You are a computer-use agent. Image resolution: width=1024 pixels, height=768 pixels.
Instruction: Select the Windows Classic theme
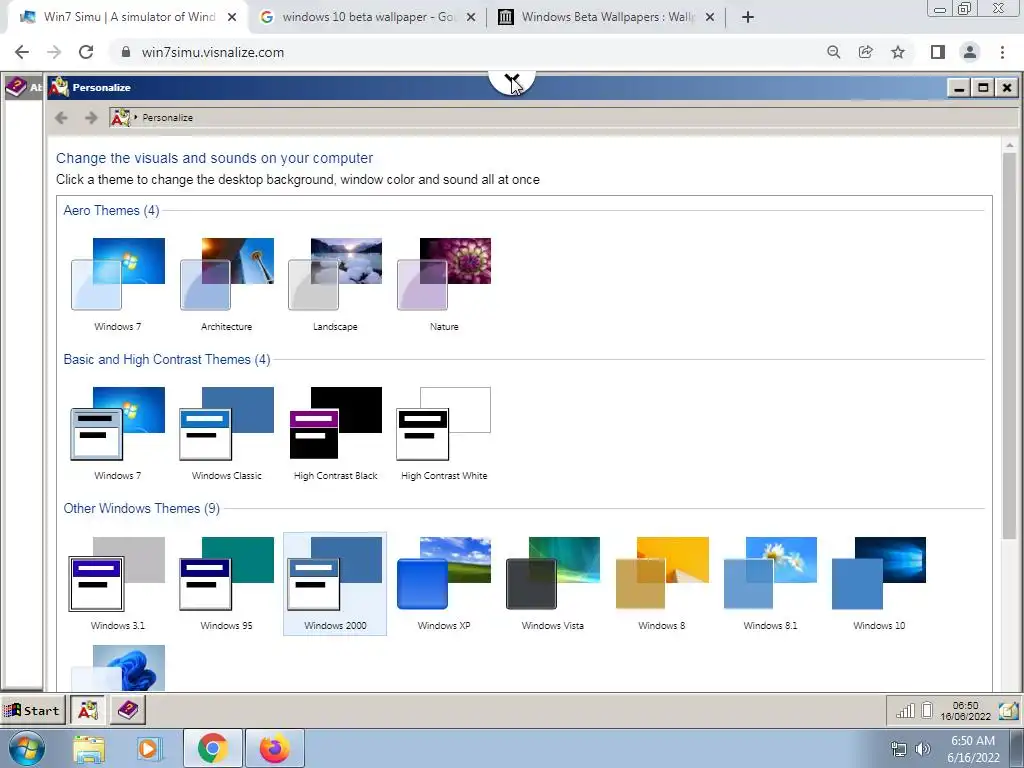pyautogui.click(x=227, y=434)
